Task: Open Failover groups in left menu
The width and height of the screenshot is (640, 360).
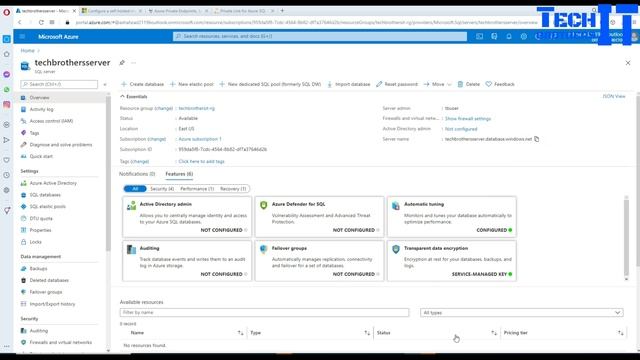Action: point(46,292)
